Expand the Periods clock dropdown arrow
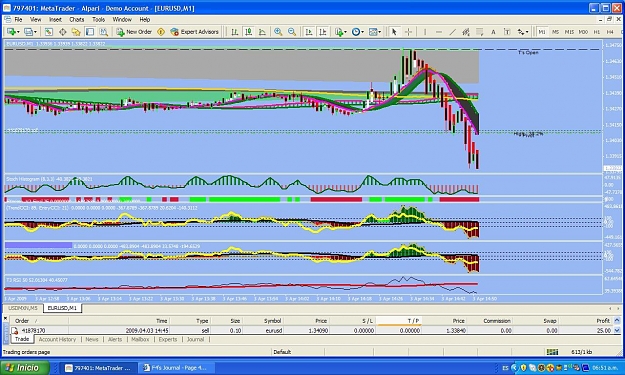 (362, 32)
